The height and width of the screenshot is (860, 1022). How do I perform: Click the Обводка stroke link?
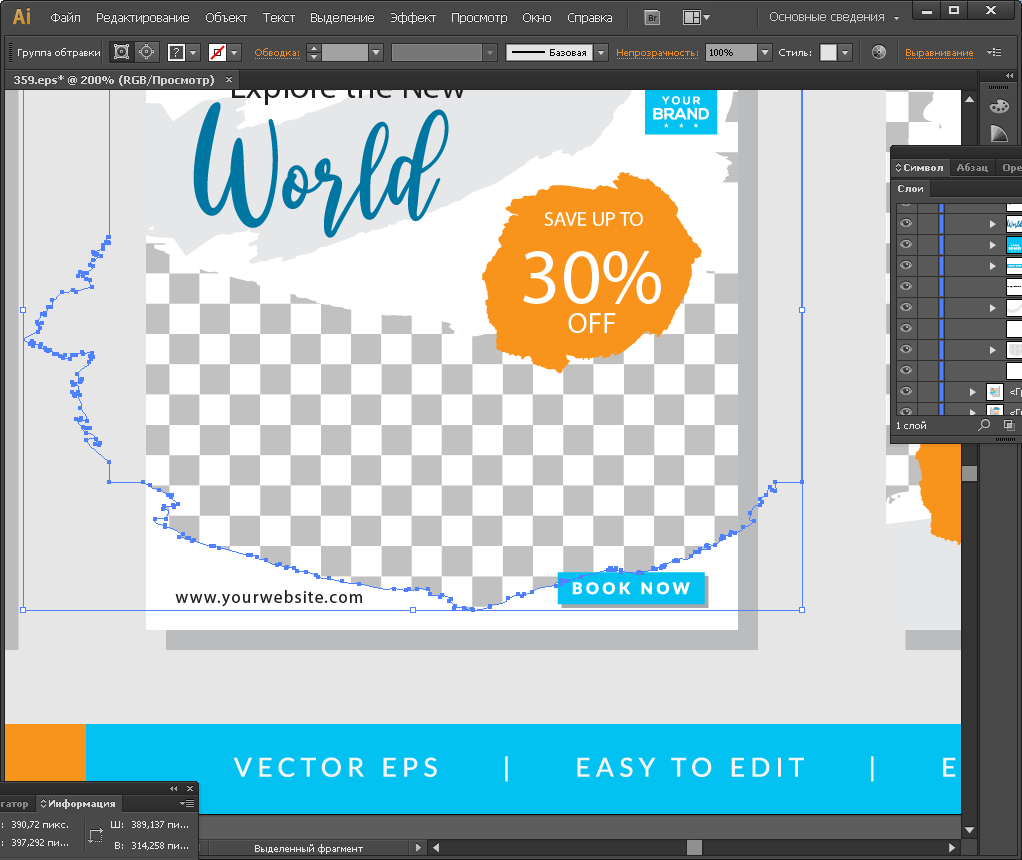[x=277, y=52]
